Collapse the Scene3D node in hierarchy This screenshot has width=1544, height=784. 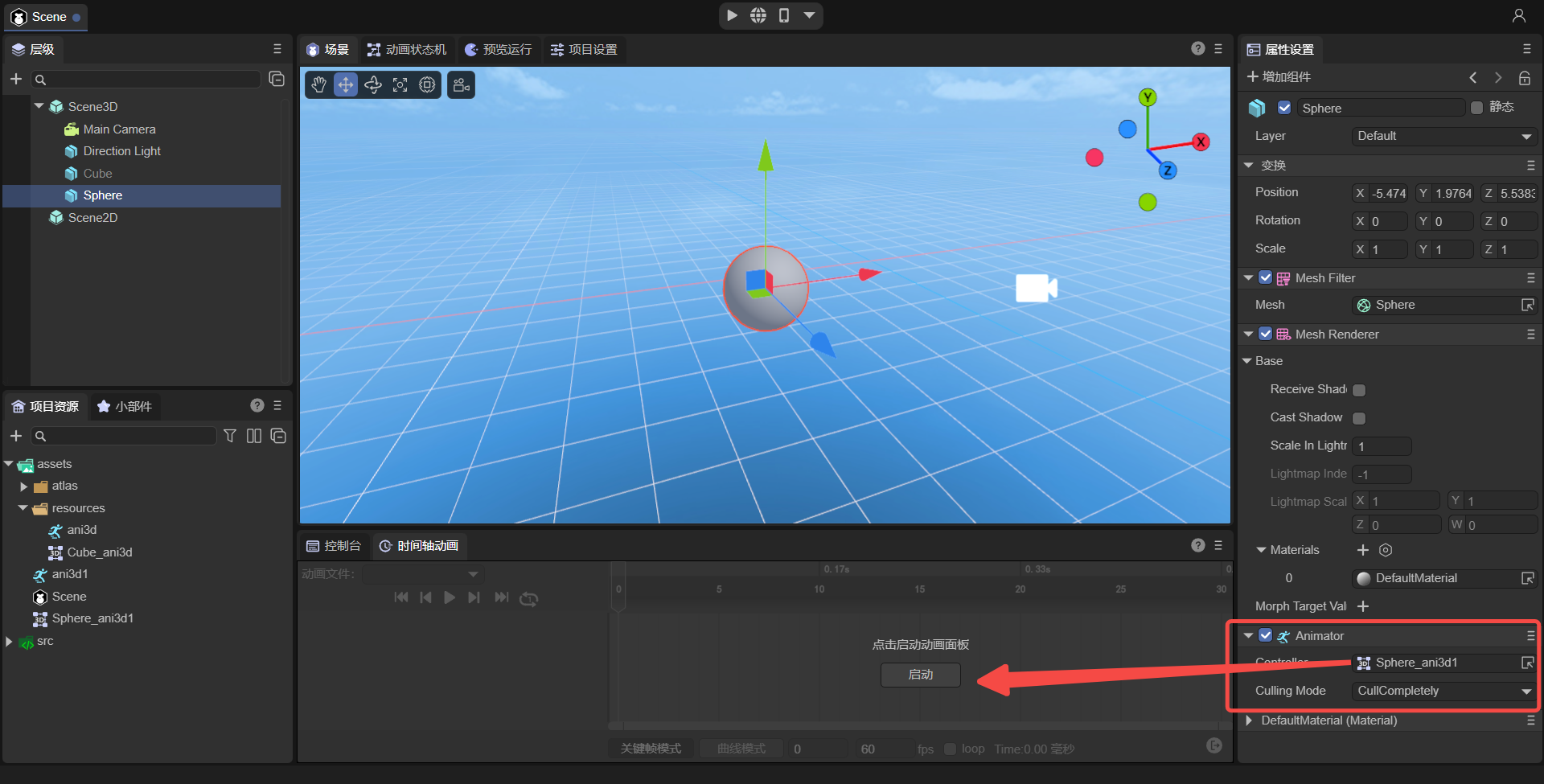39,106
